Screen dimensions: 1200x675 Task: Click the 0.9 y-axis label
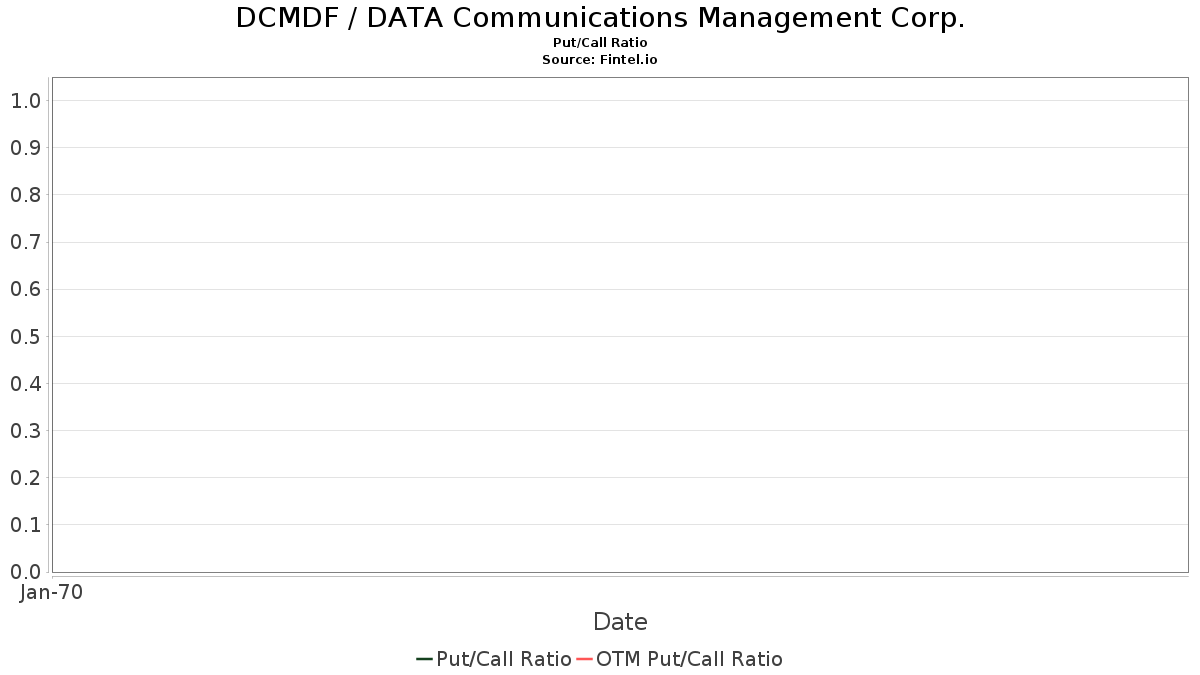(25, 148)
